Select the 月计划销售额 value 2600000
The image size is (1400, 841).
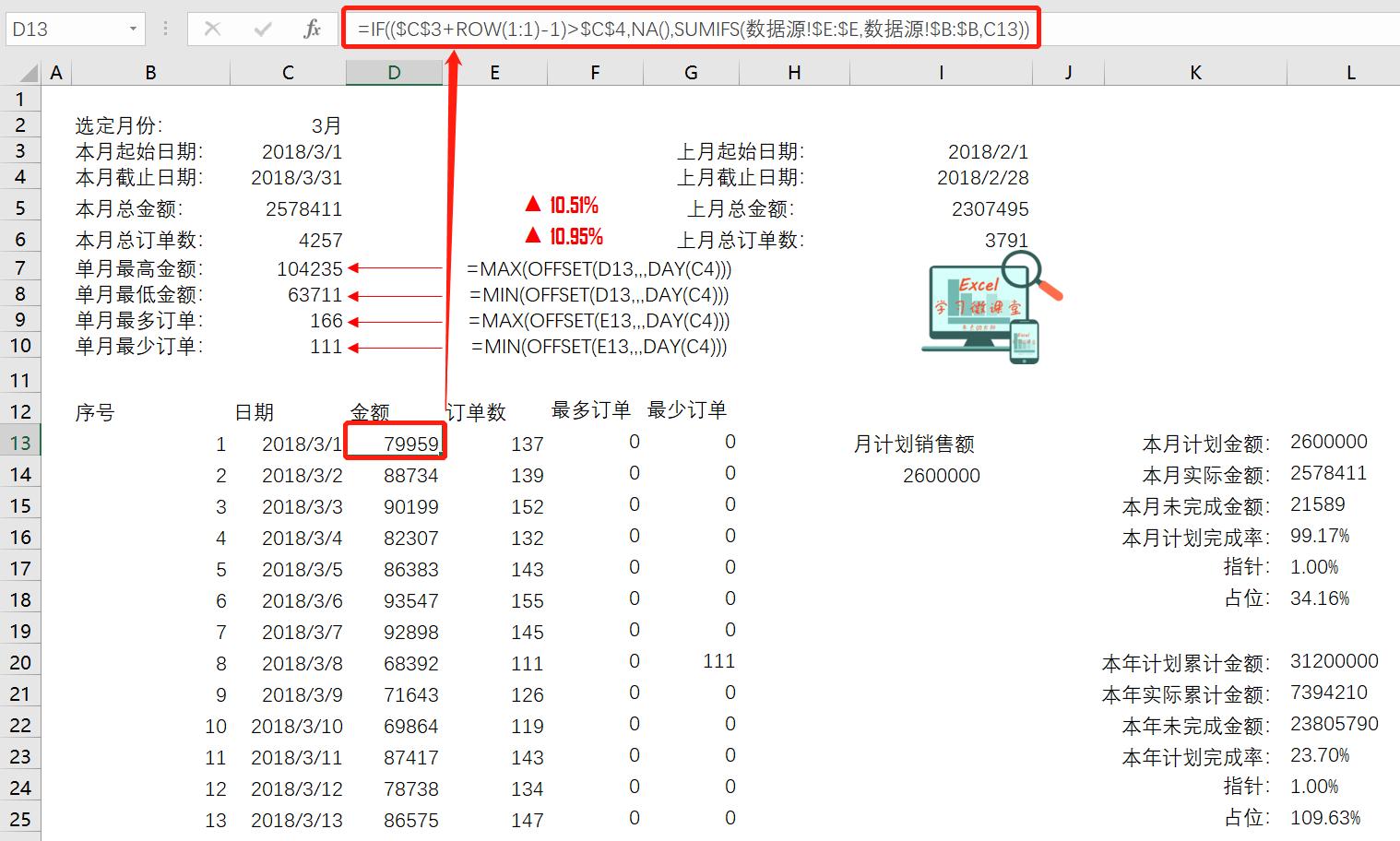pos(941,475)
